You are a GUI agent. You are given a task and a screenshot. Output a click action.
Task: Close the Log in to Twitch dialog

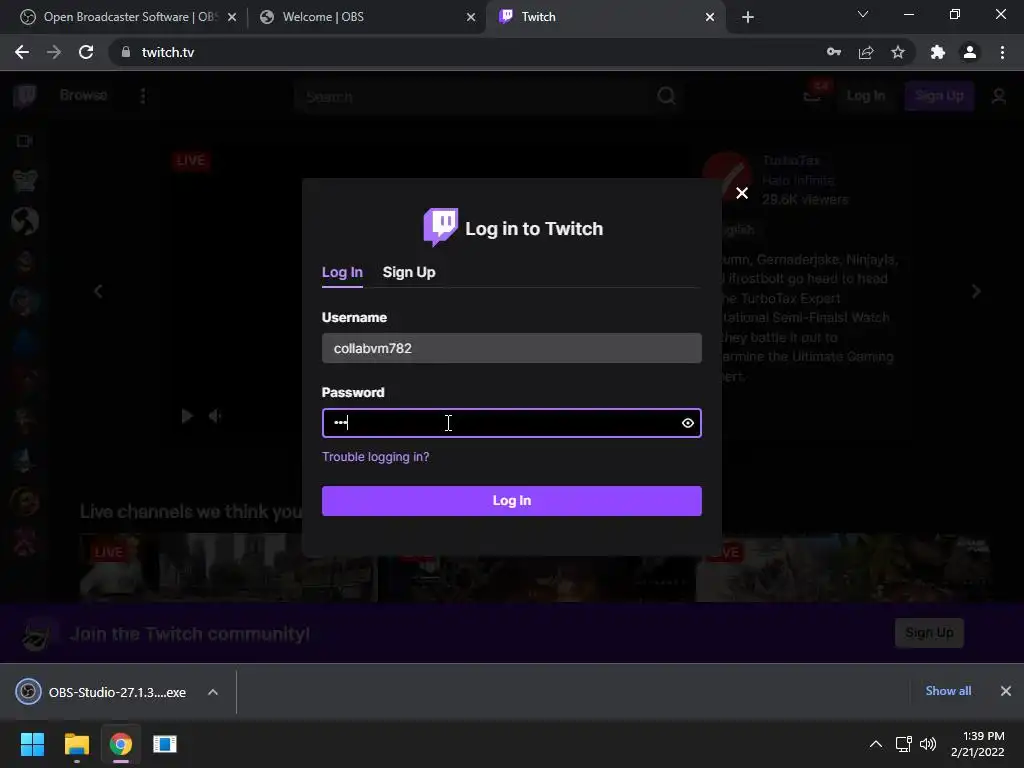742,193
